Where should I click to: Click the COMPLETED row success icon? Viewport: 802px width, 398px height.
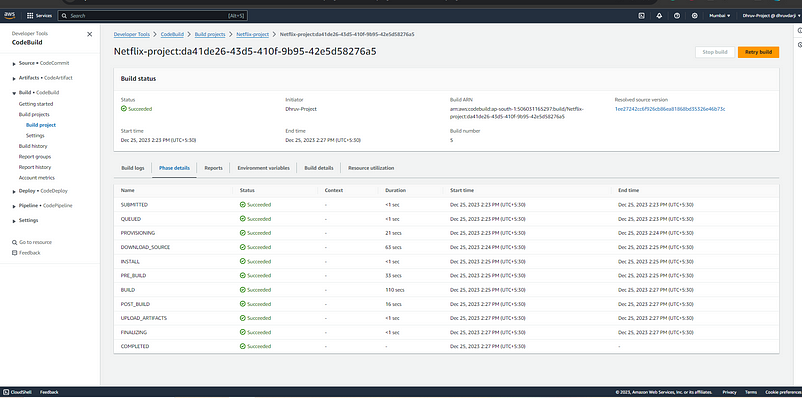pos(242,346)
